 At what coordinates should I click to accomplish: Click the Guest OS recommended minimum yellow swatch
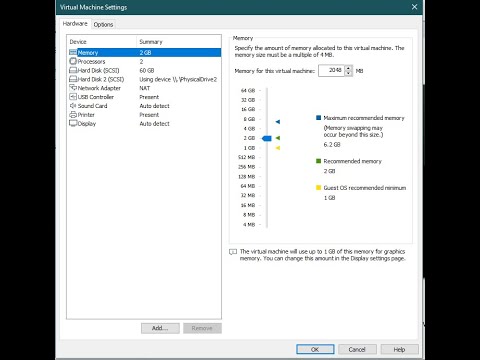tap(318, 188)
